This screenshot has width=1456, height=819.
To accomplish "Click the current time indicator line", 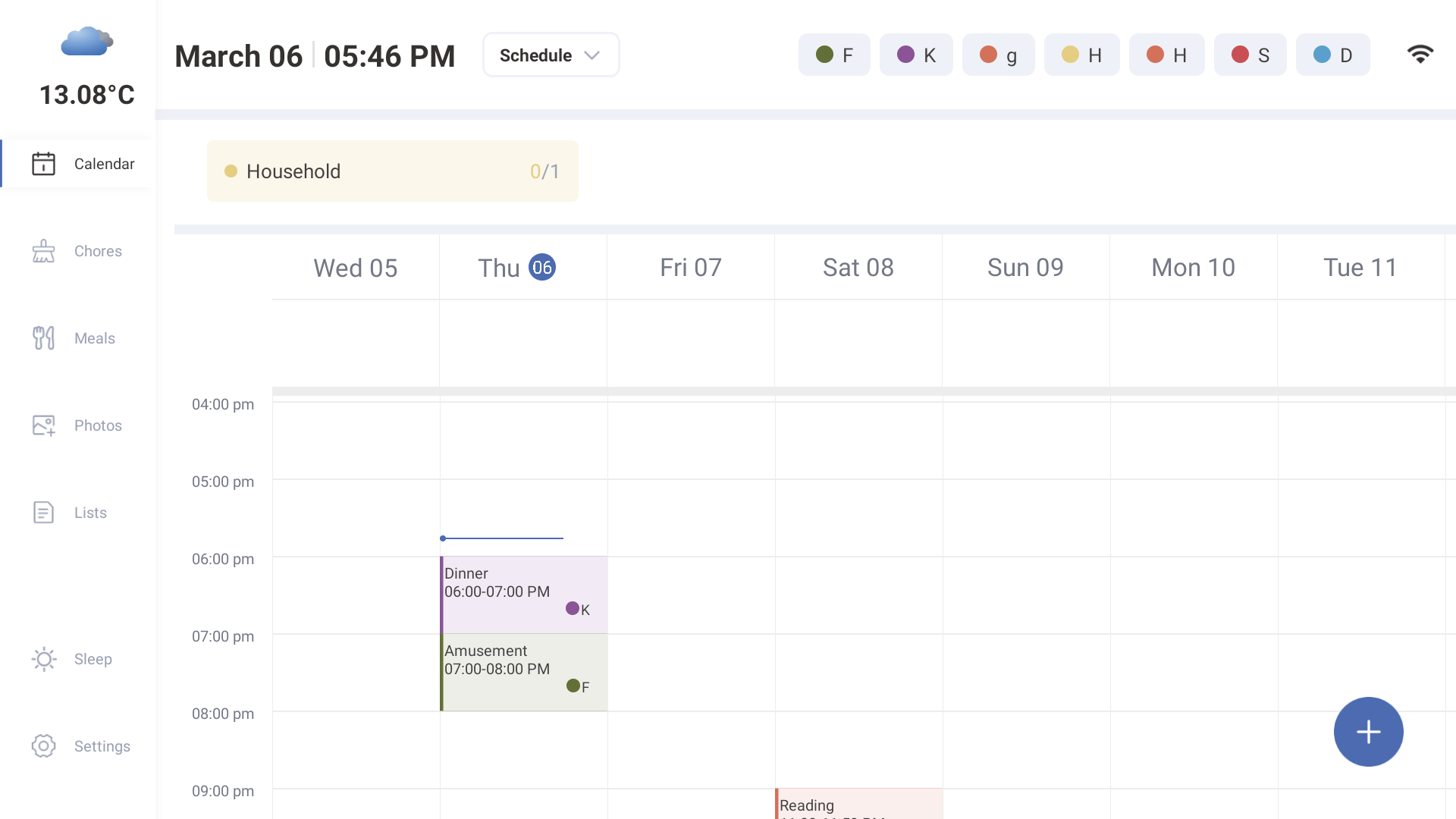I will tap(502, 538).
